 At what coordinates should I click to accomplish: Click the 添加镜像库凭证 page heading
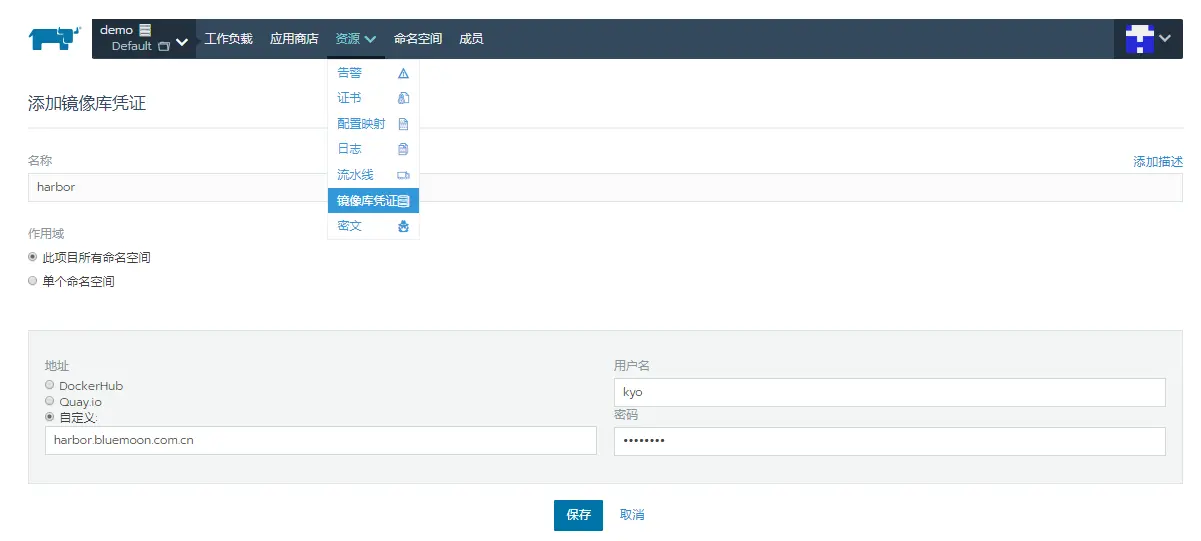[x=87, y=103]
